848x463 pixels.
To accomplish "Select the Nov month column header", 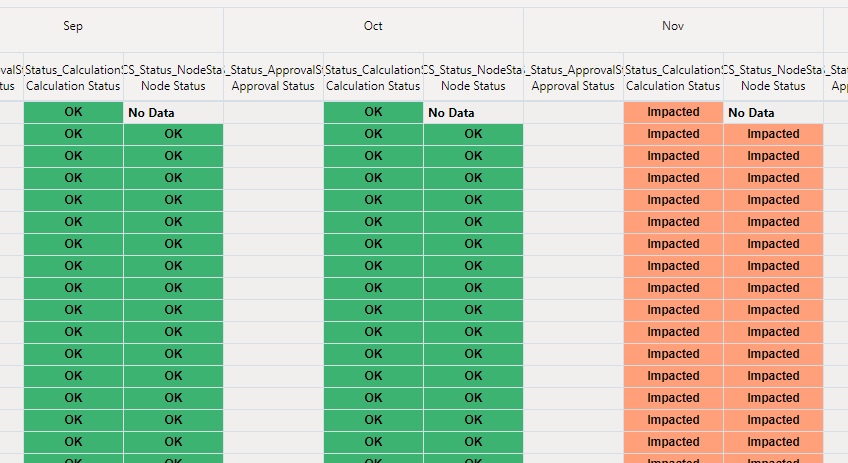I will tap(673, 26).
